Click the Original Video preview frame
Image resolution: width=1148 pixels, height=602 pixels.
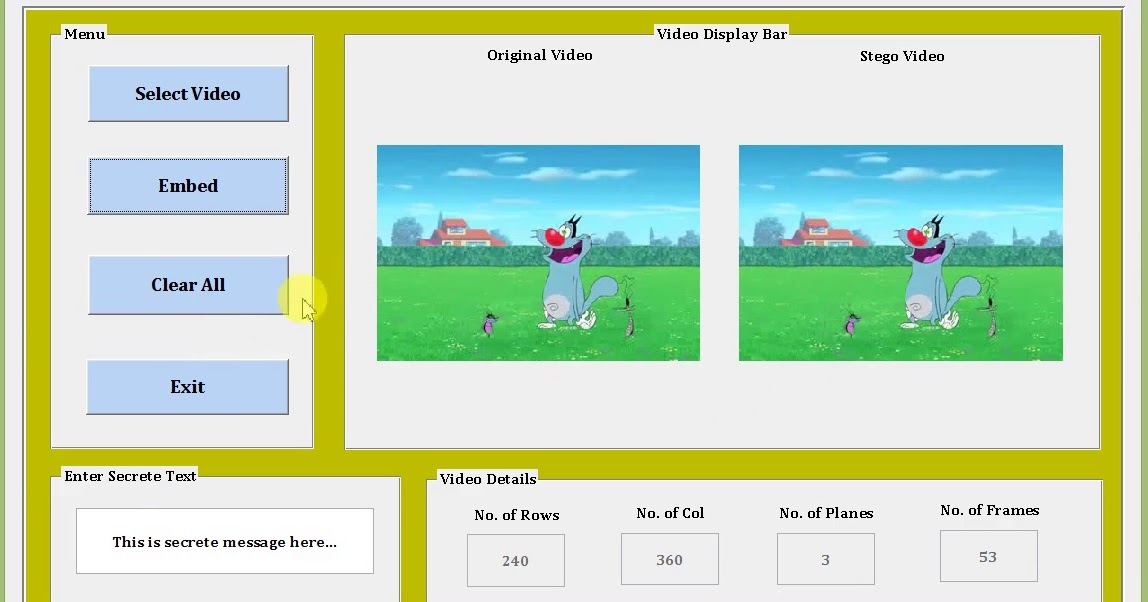[538, 253]
